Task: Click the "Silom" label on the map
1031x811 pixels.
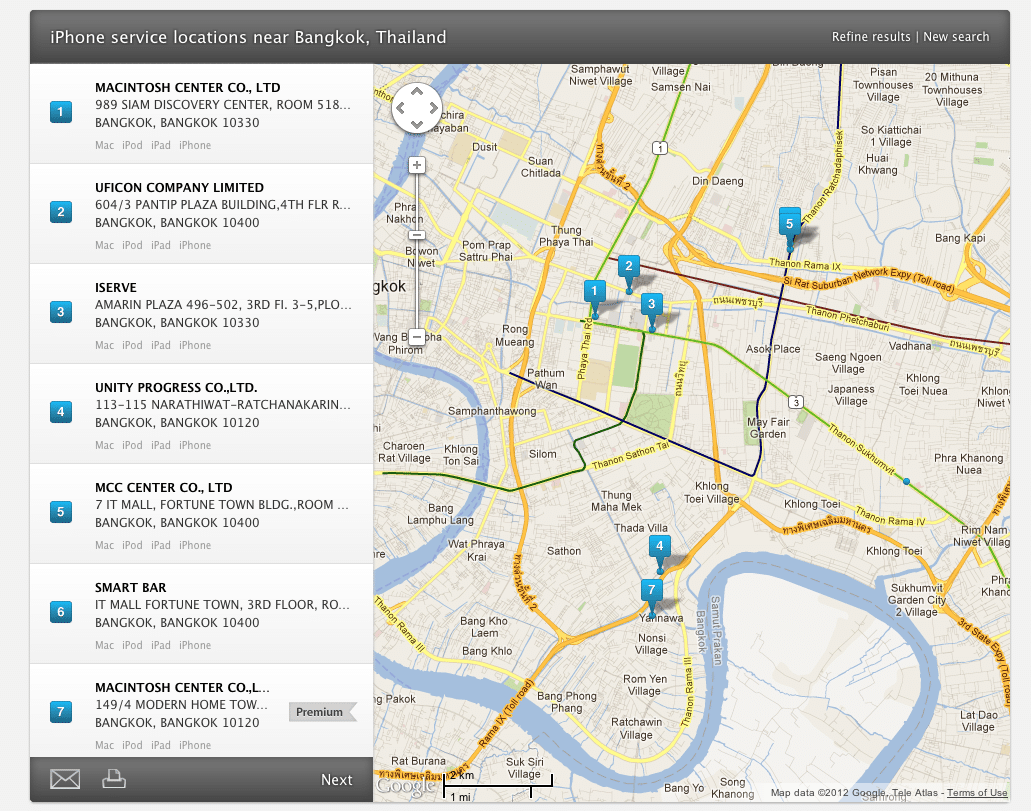Action: [x=542, y=454]
